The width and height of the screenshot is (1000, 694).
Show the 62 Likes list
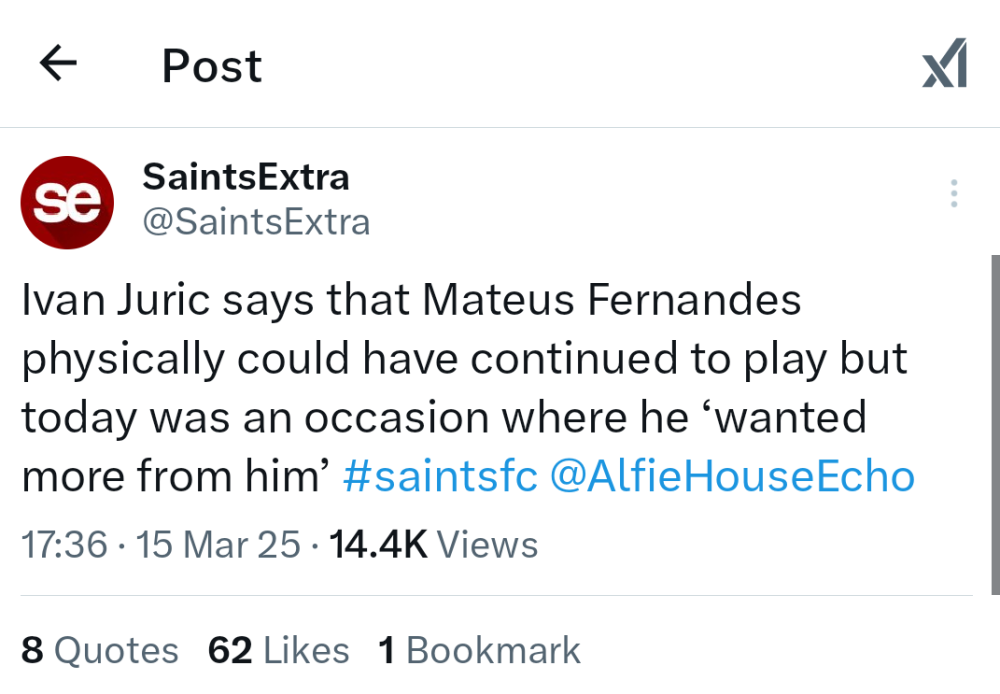[x=279, y=651]
